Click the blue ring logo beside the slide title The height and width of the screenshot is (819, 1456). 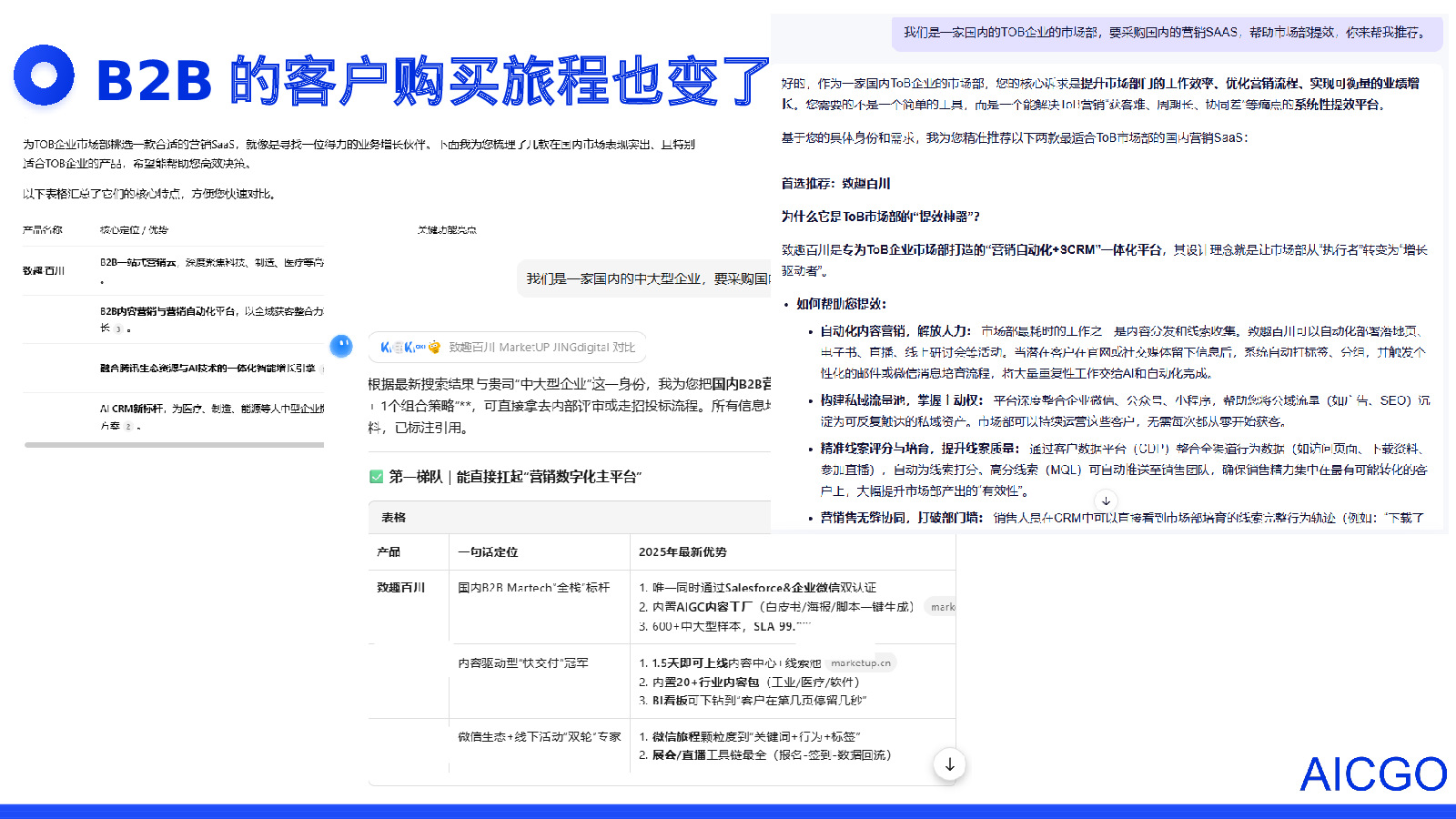pyautogui.click(x=44, y=76)
